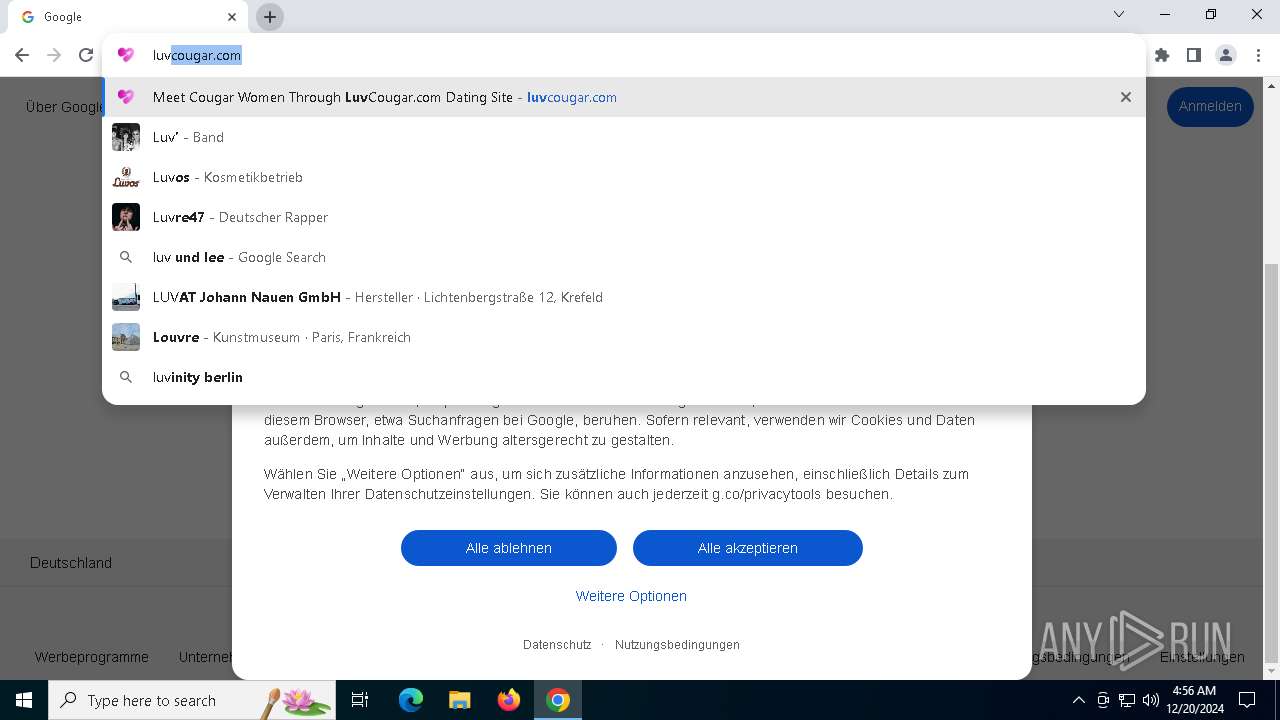The width and height of the screenshot is (1280, 720).
Task: Open the network tray icon
Action: click(1127, 700)
